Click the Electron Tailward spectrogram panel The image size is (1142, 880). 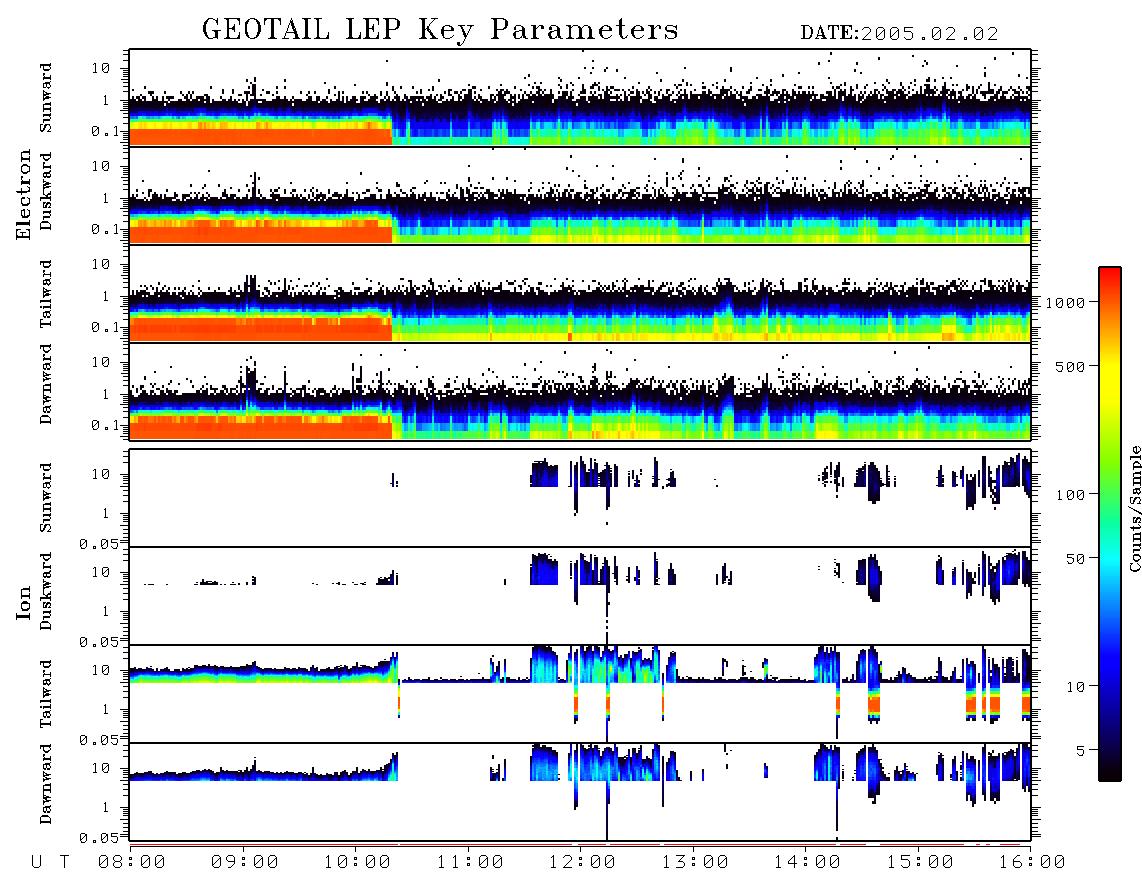[580, 294]
